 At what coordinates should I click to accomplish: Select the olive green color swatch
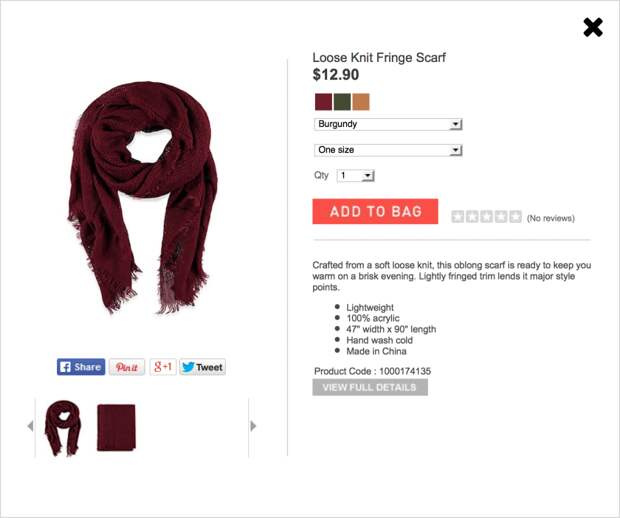click(x=342, y=102)
